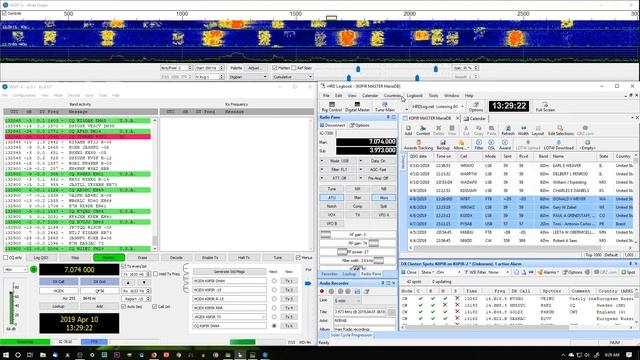Open Windows Start menu

(x=6, y=355)
